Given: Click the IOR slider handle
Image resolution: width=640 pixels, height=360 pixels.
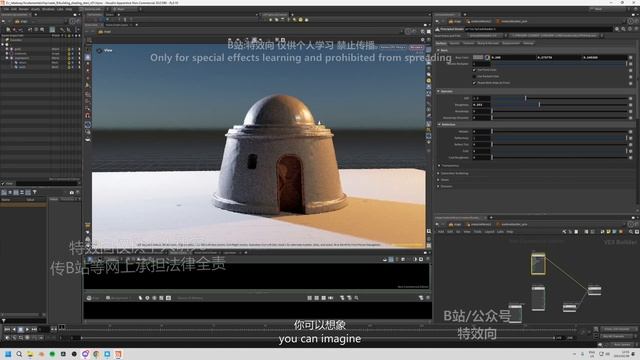Looking at the screenshot, I should [x=525, y=98].
